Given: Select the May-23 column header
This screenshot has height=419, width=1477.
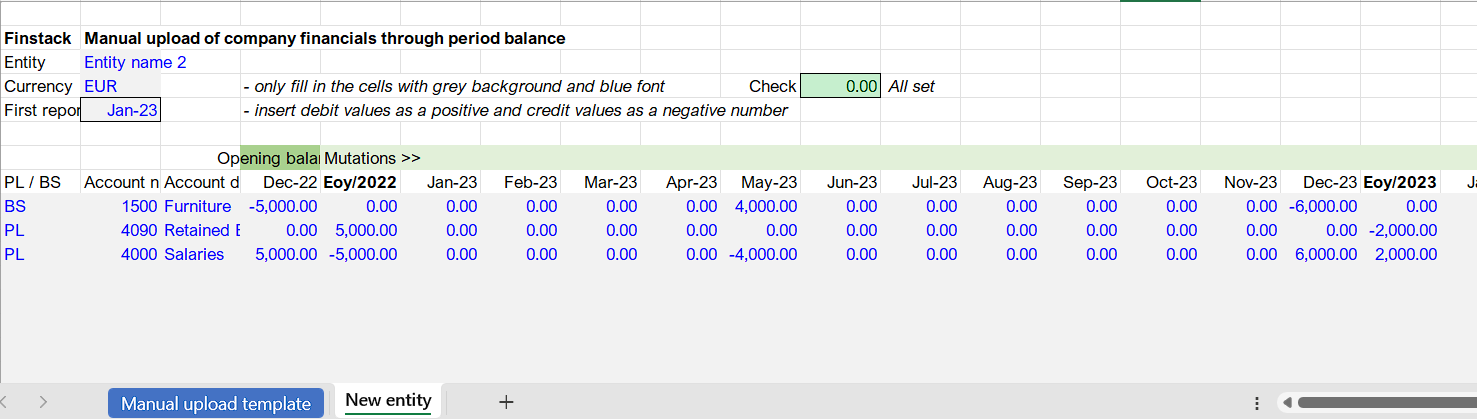Looking at the screenshot, I should tap(760, 182).
